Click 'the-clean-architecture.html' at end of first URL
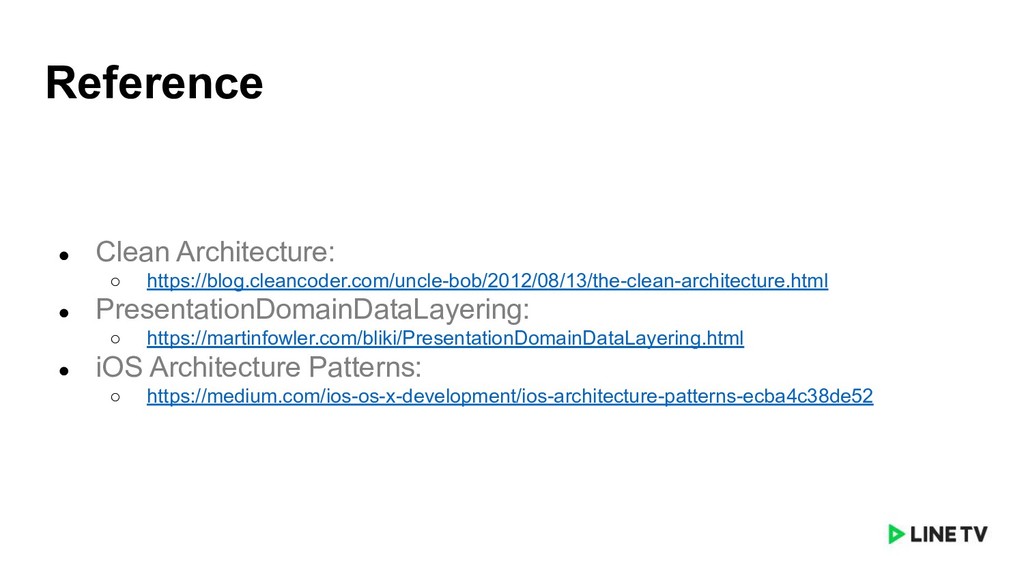1024x576 pixels. [710, 281]
